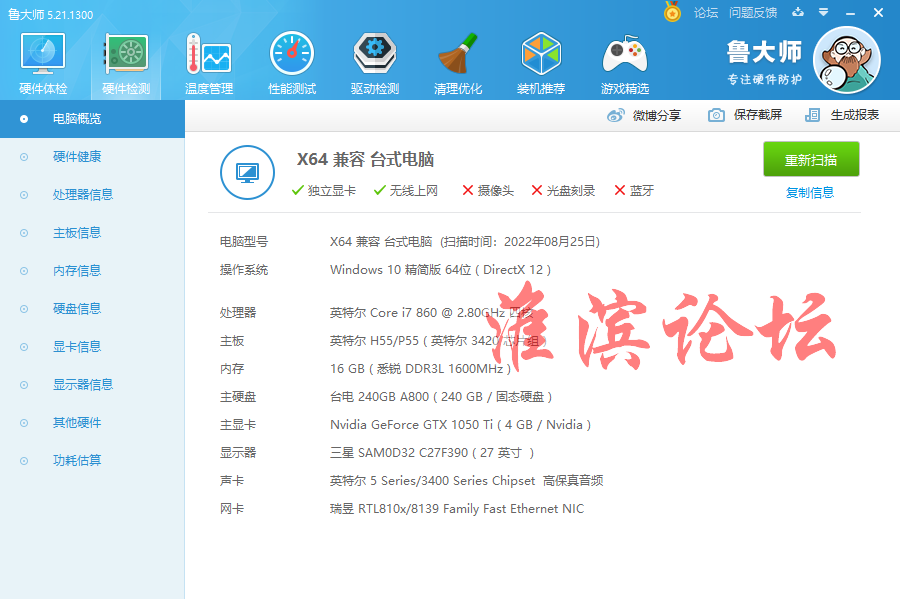Click the 三星 C27F390 monitor value

[432, 453]
